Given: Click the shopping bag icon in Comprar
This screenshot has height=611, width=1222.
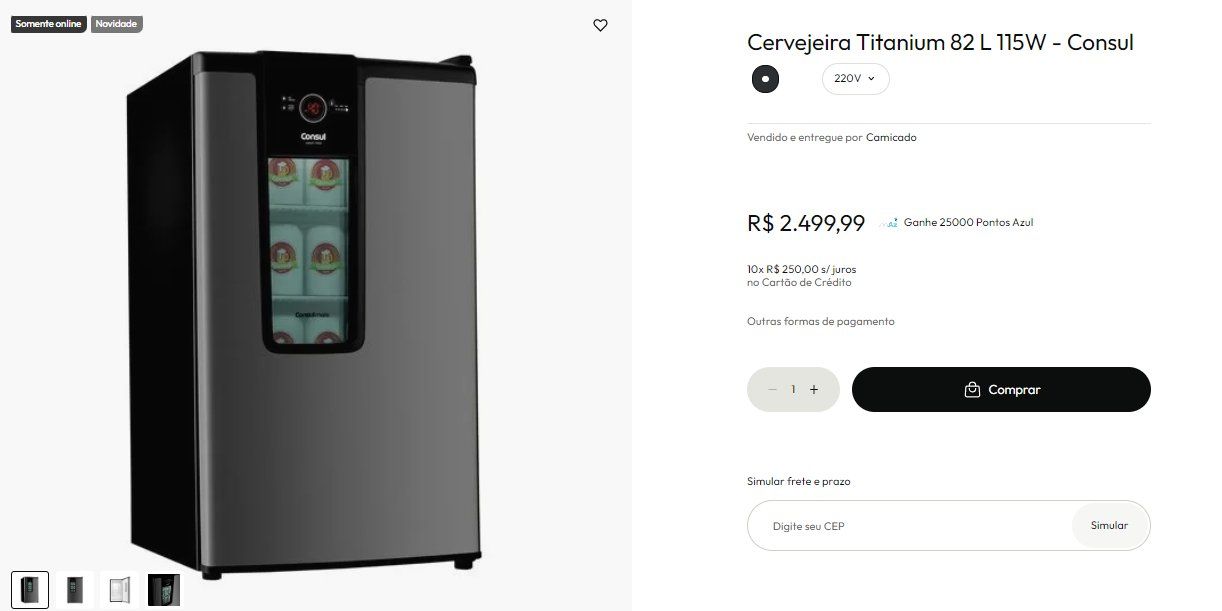Looking at the screenshot, I should (972, 390).
